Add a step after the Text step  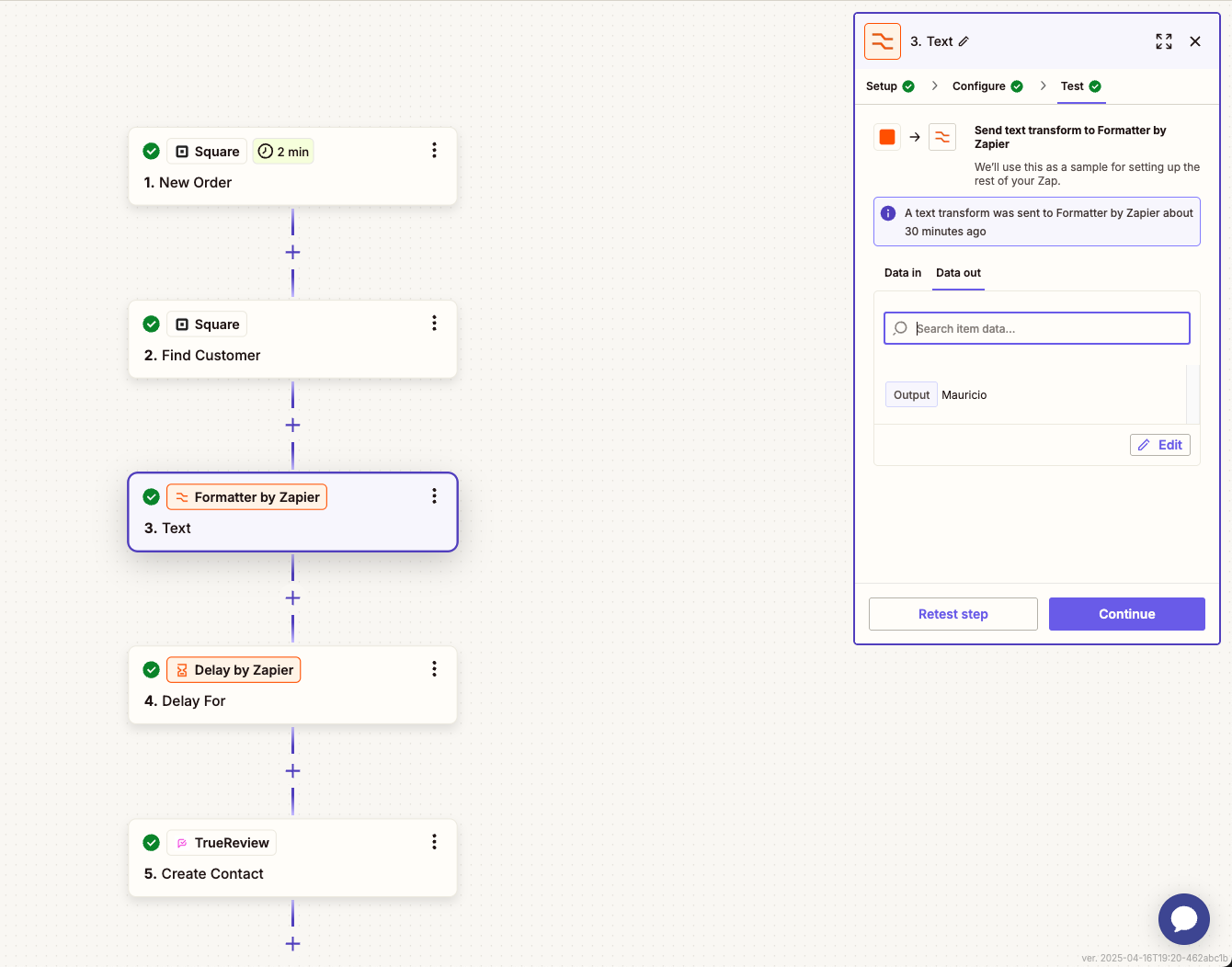point(292,597)
